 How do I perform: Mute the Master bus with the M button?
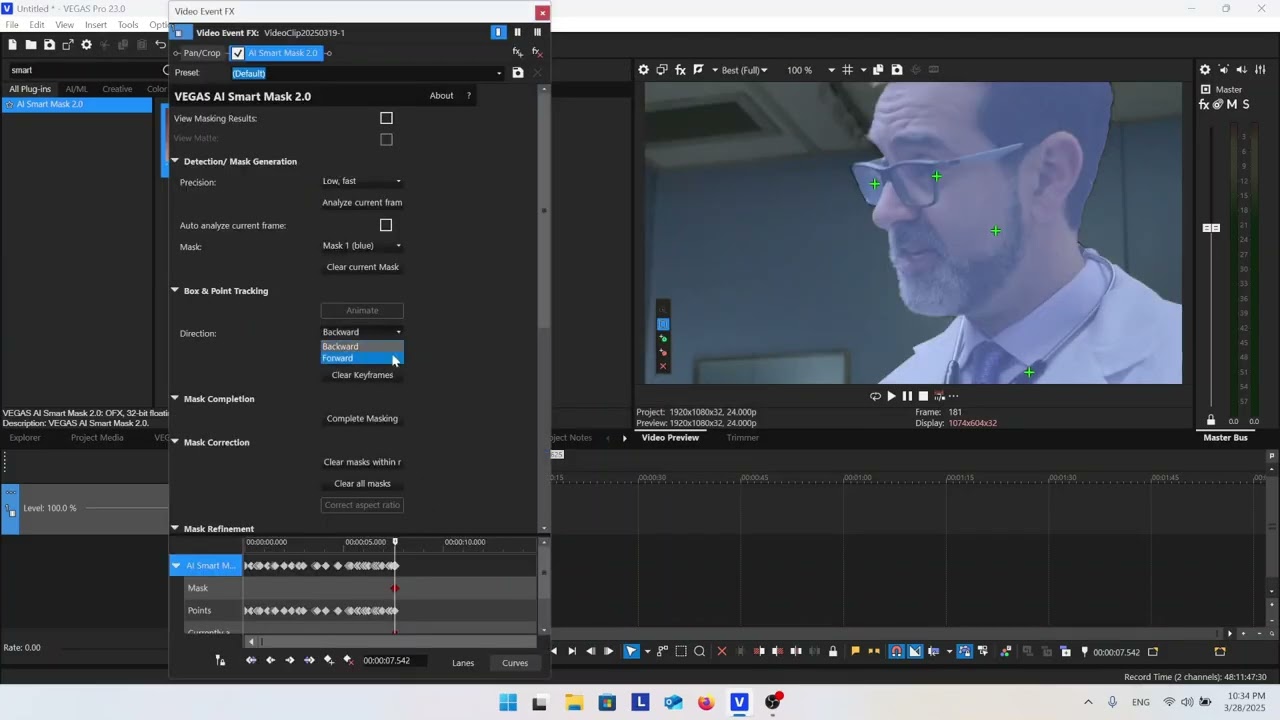pyautogui.click(x=1232, y=105)
